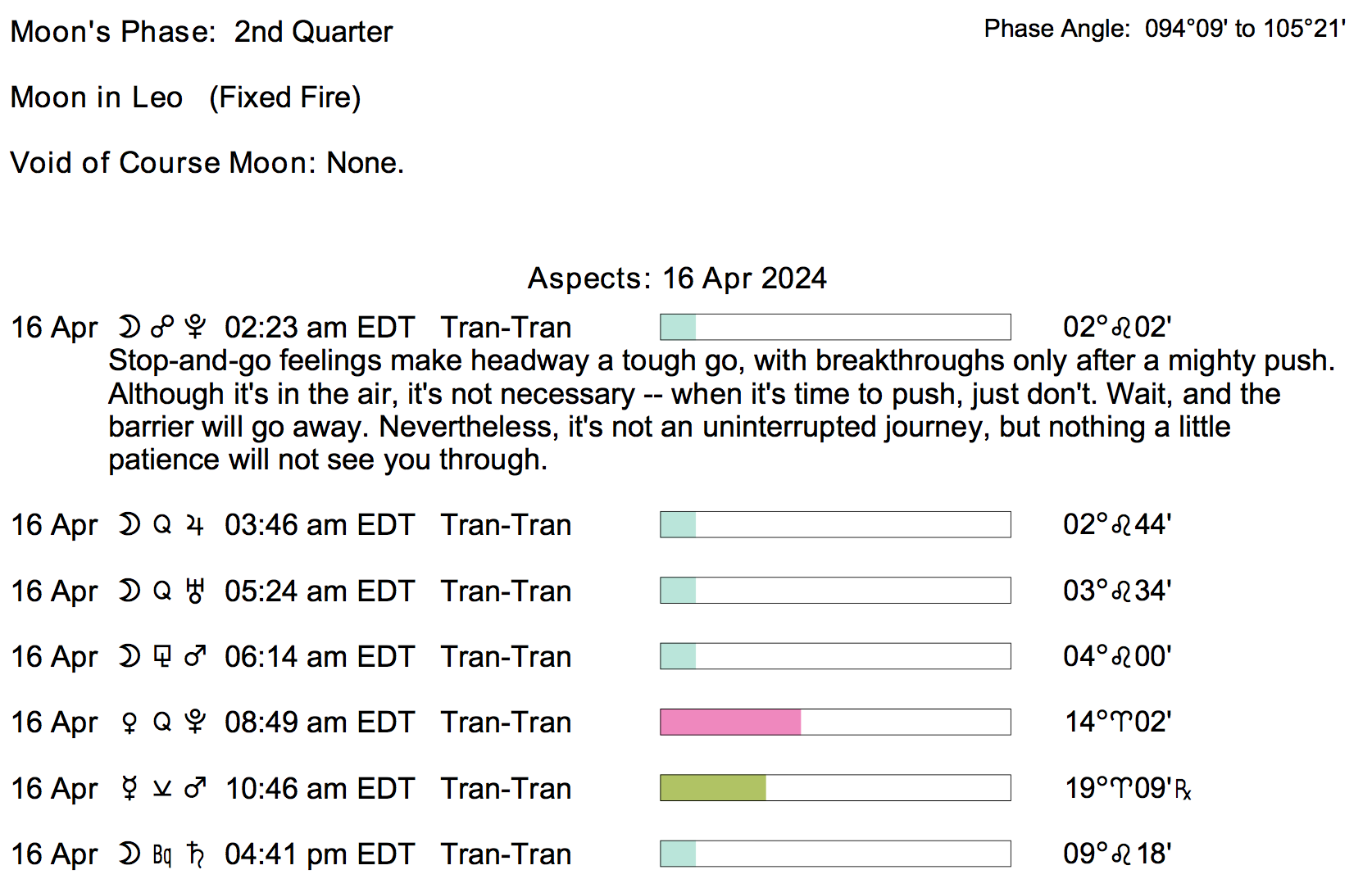Click the teal bar for 02:23 am aspect

pyautogui.click(x=678, y=327)
